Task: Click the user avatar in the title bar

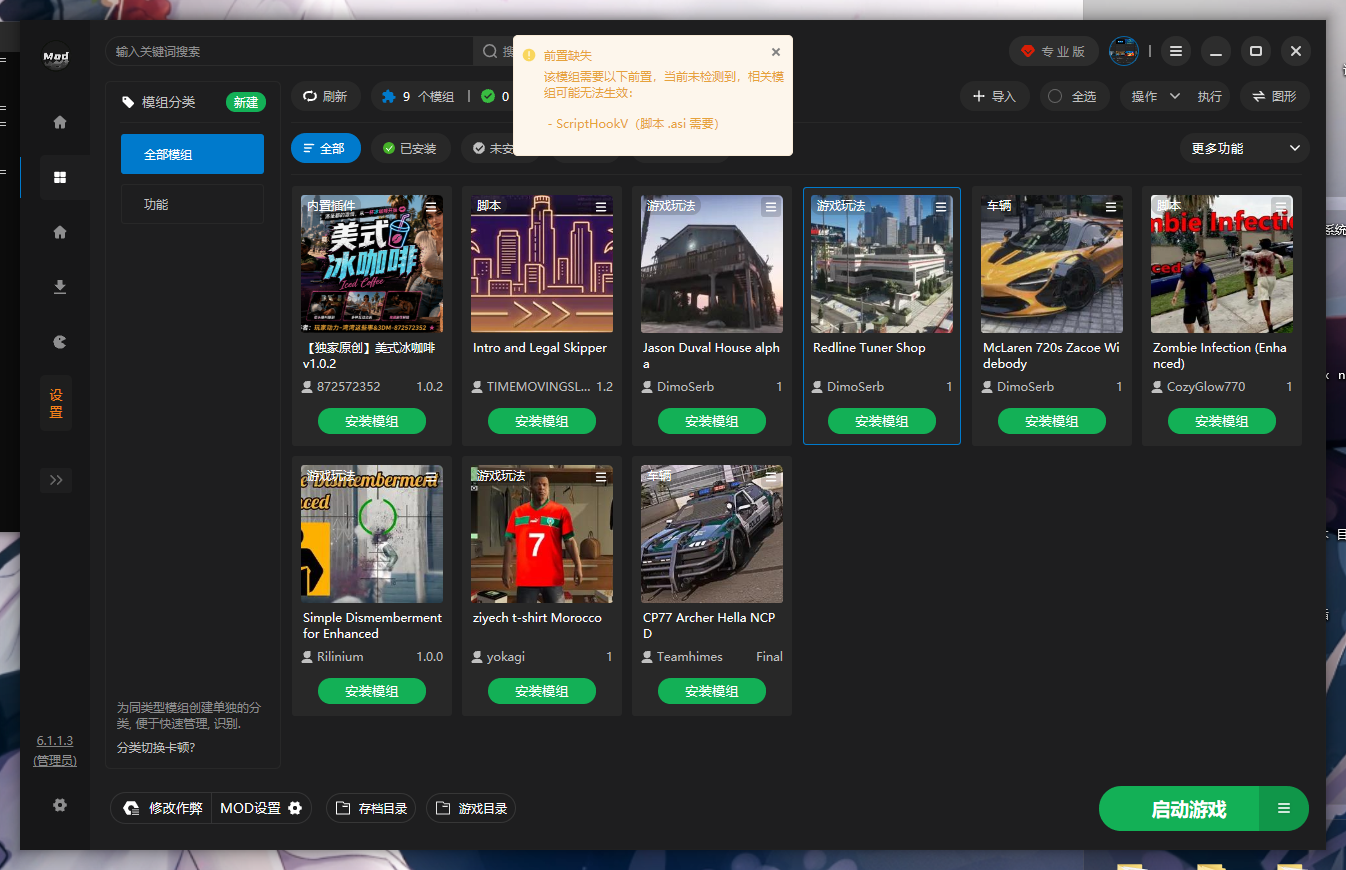Action: coord(1124,51)
